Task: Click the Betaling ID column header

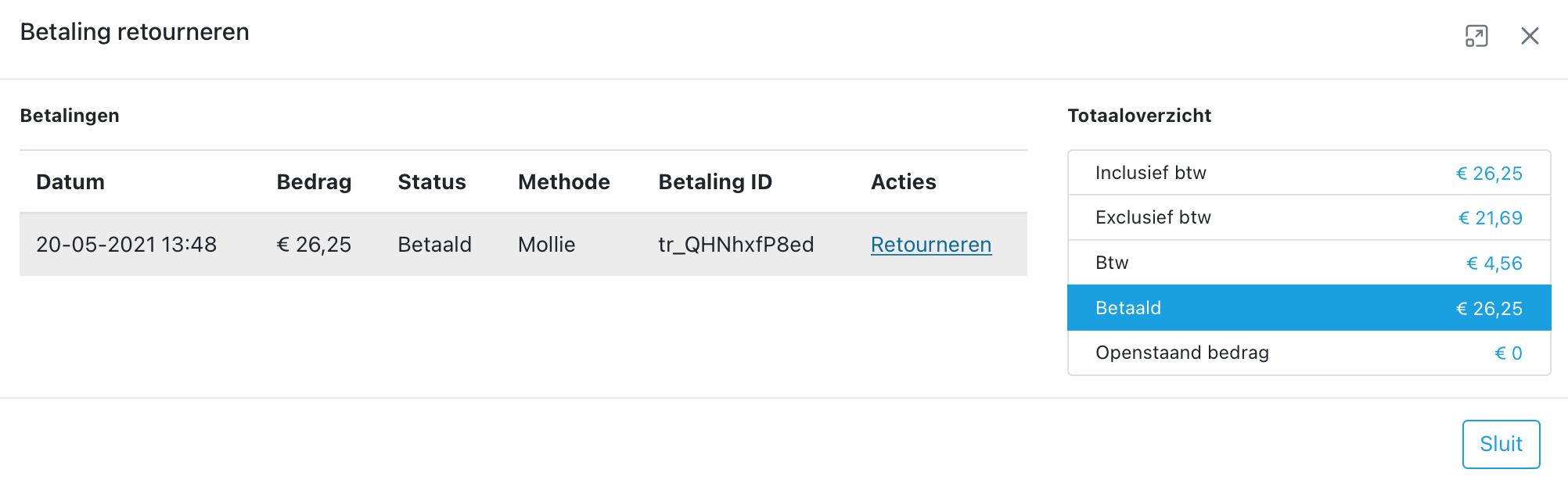Action: (x=715, y=182)
